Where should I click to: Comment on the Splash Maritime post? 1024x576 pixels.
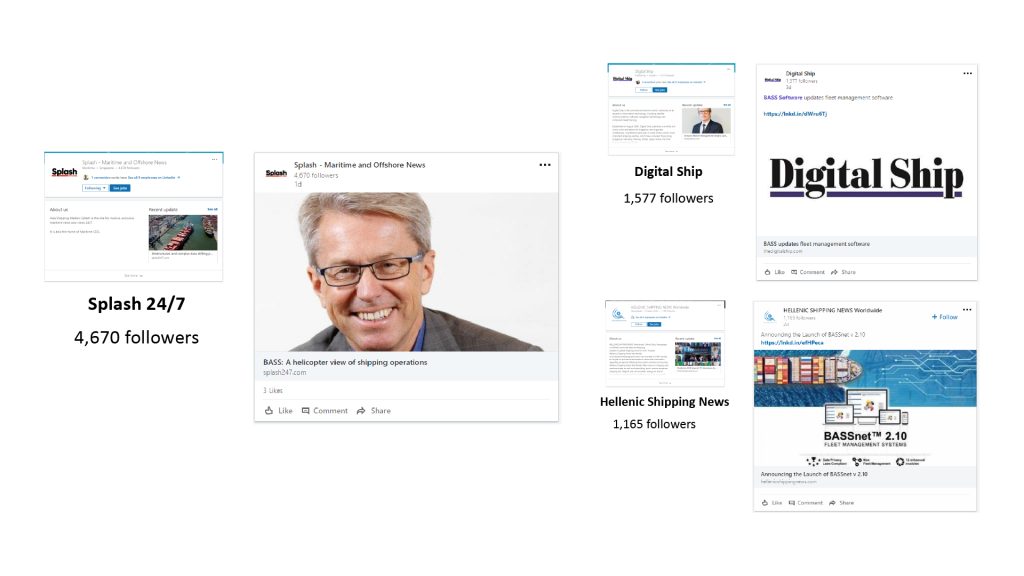pyautogui.click(x=325, y=411)
